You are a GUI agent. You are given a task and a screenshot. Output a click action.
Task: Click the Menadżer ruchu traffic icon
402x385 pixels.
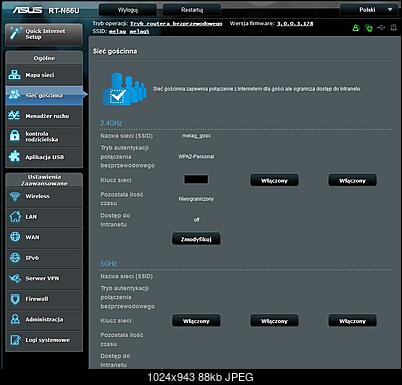[x=14, y=116]
